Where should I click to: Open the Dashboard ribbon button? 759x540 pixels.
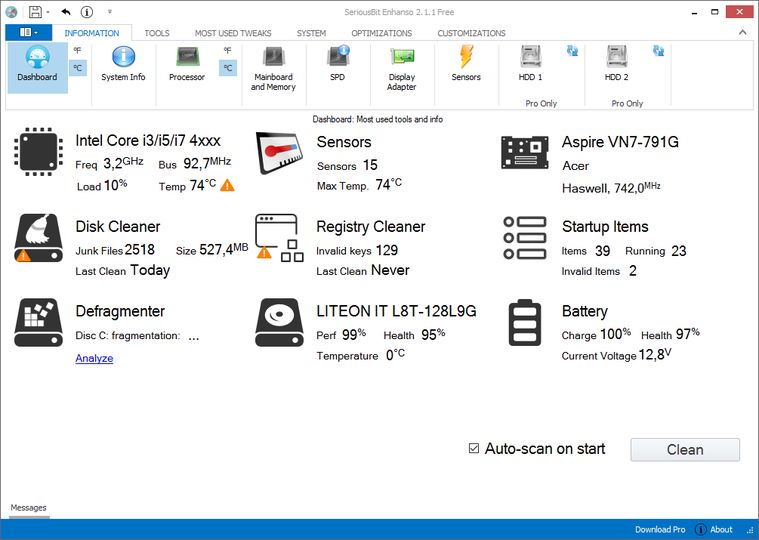[x=37, y=67]
